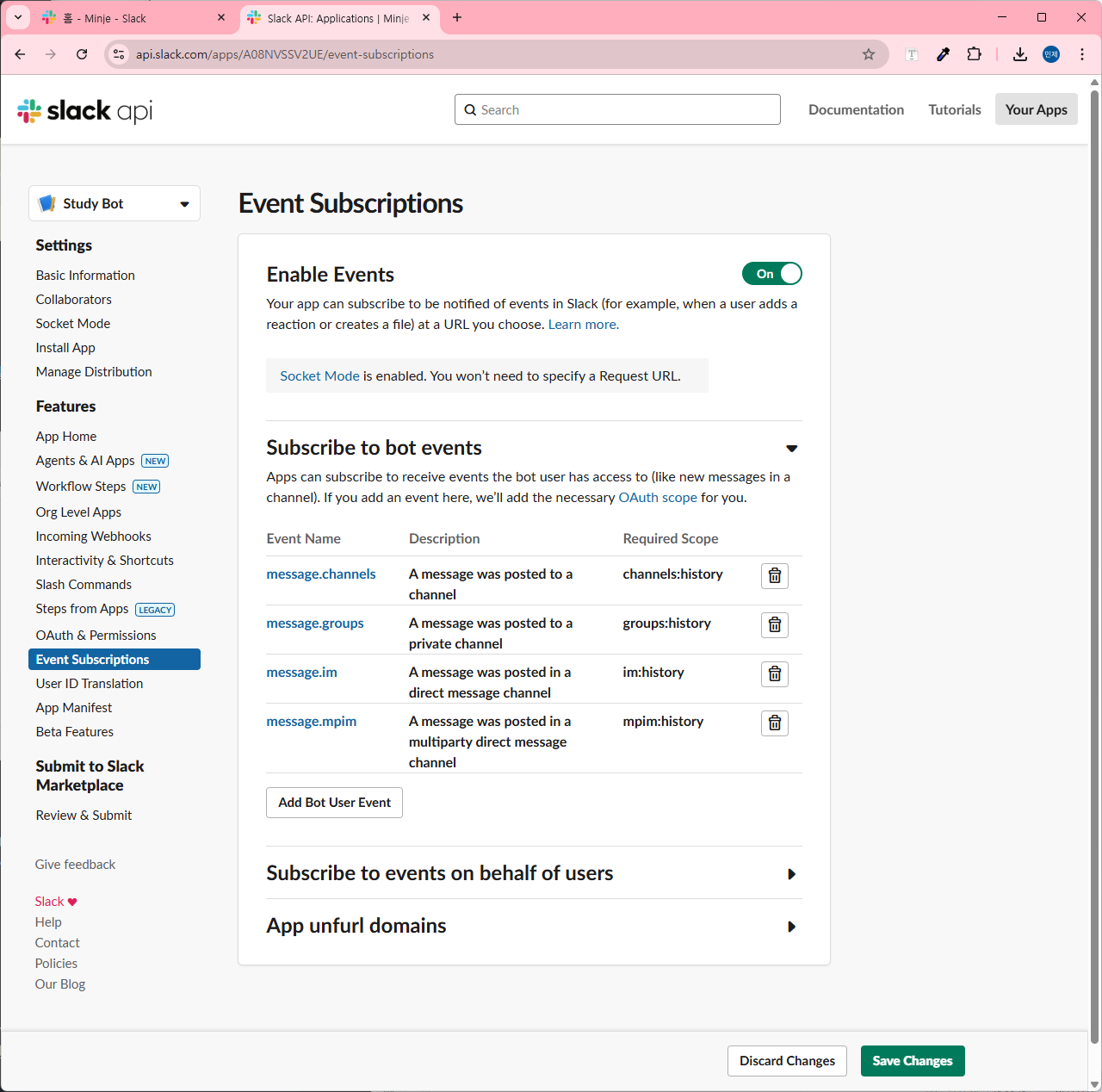The height and width of the screenshot is (1092, 1102).
Task: Click the Slack API logo
Action: coord(85,110)
